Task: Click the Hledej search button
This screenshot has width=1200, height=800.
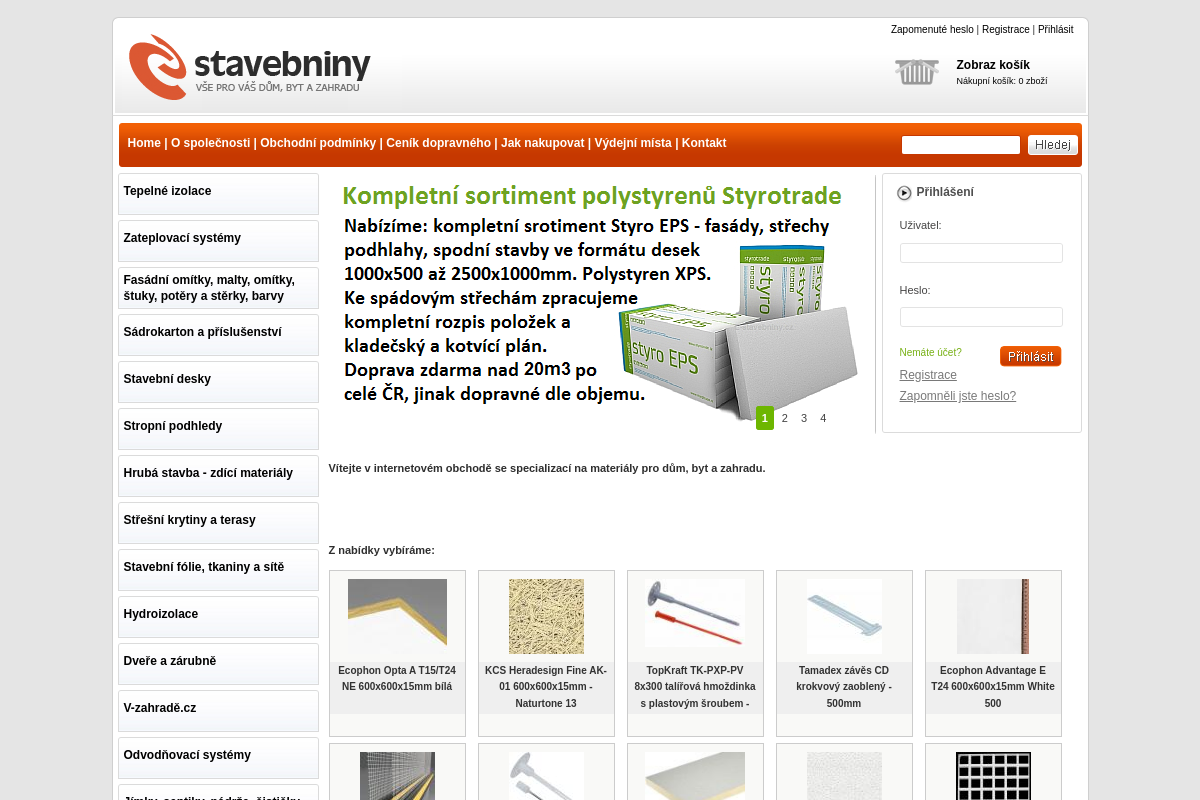Action: pos(1053,145)
